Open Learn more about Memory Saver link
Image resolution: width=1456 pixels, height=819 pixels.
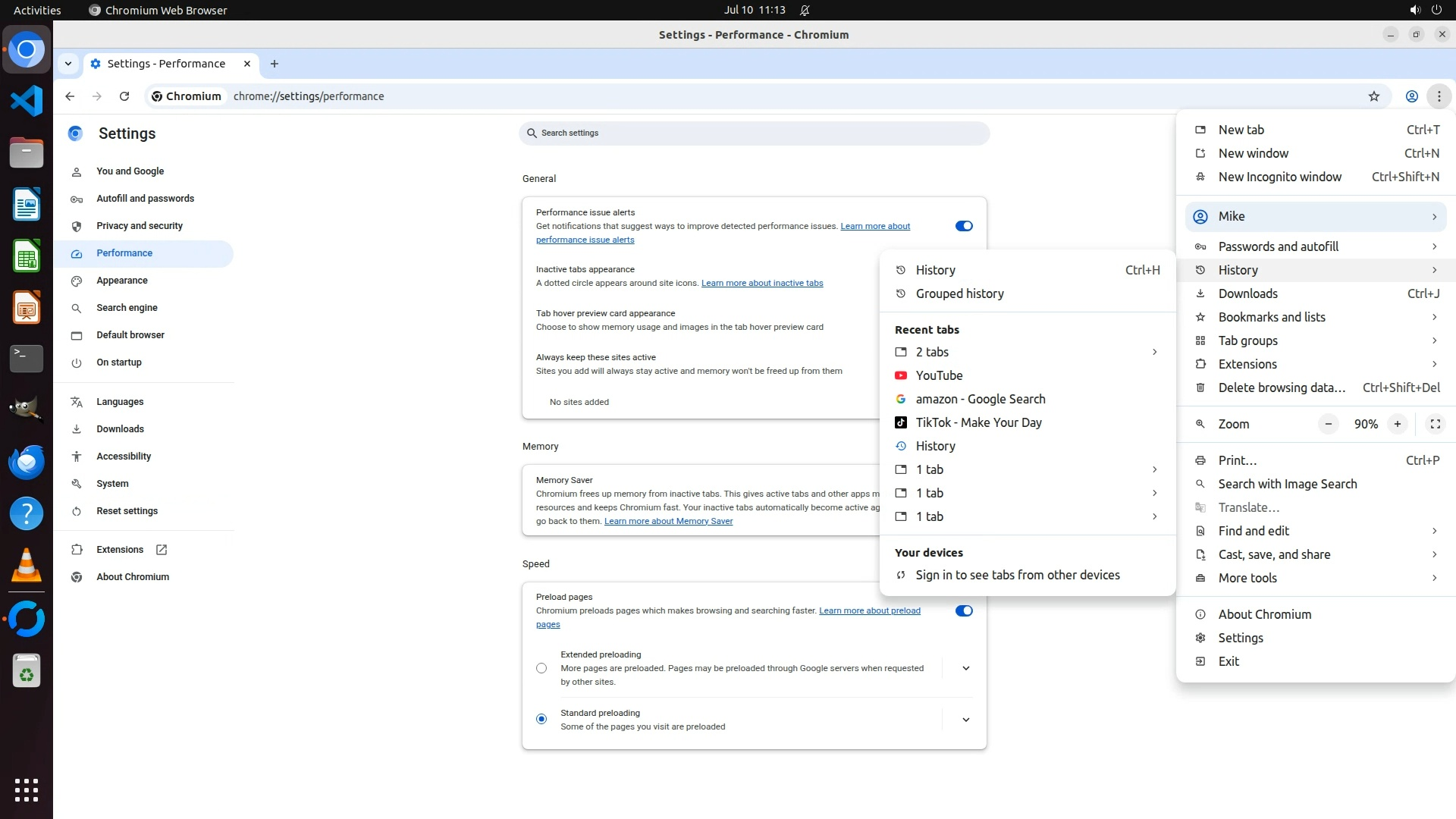coord(668,521)
